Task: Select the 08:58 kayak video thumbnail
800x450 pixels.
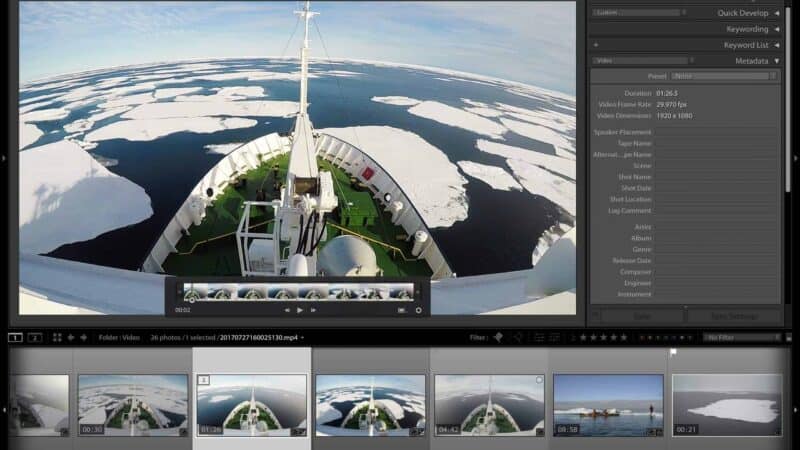Action: click(x=609, y=405)
